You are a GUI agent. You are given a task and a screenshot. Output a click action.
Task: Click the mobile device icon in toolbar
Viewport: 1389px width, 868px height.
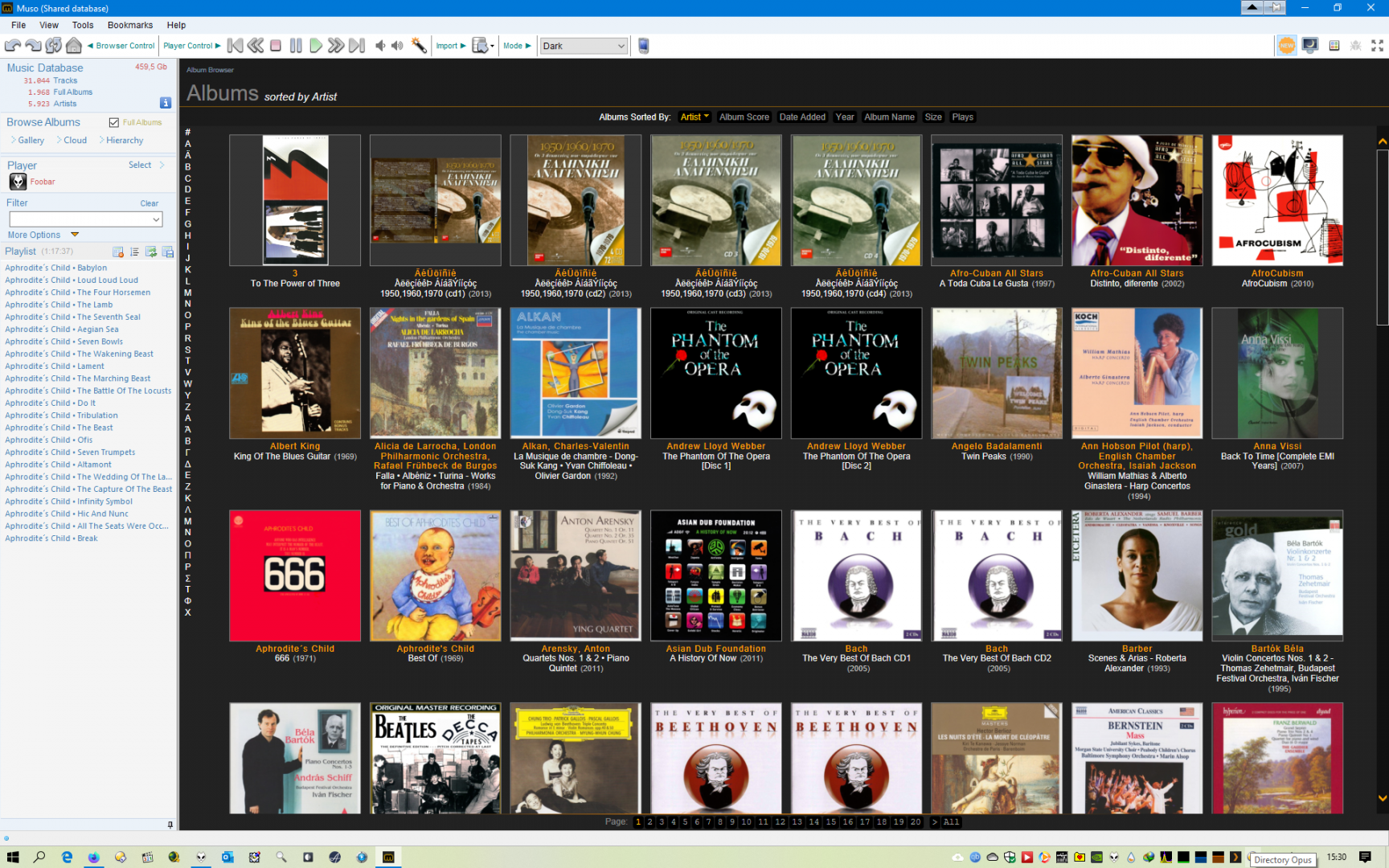(644, 46)
